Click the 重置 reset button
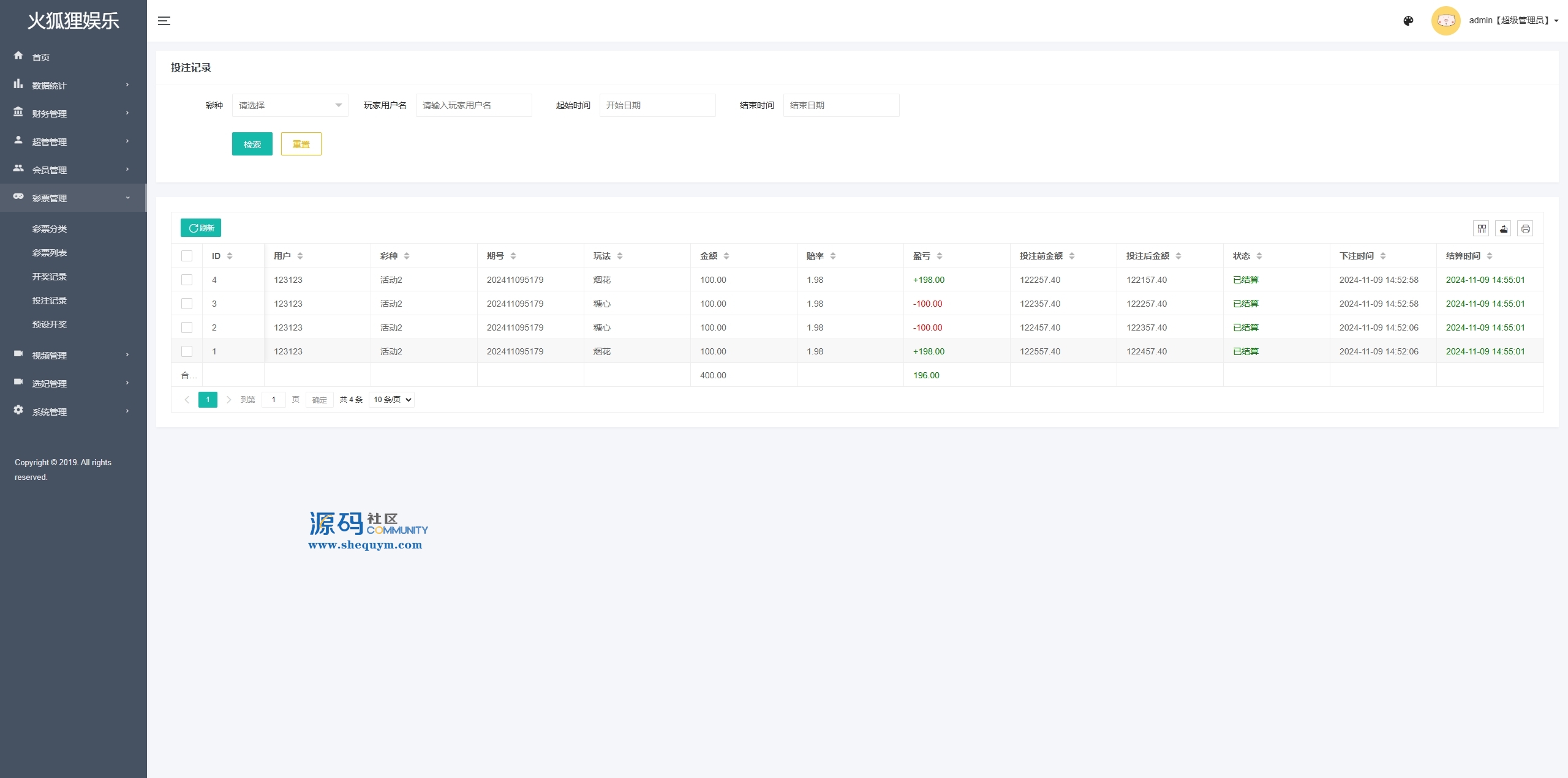The width and height of the screenshot is (1568, 778). (x=301, y=144)
